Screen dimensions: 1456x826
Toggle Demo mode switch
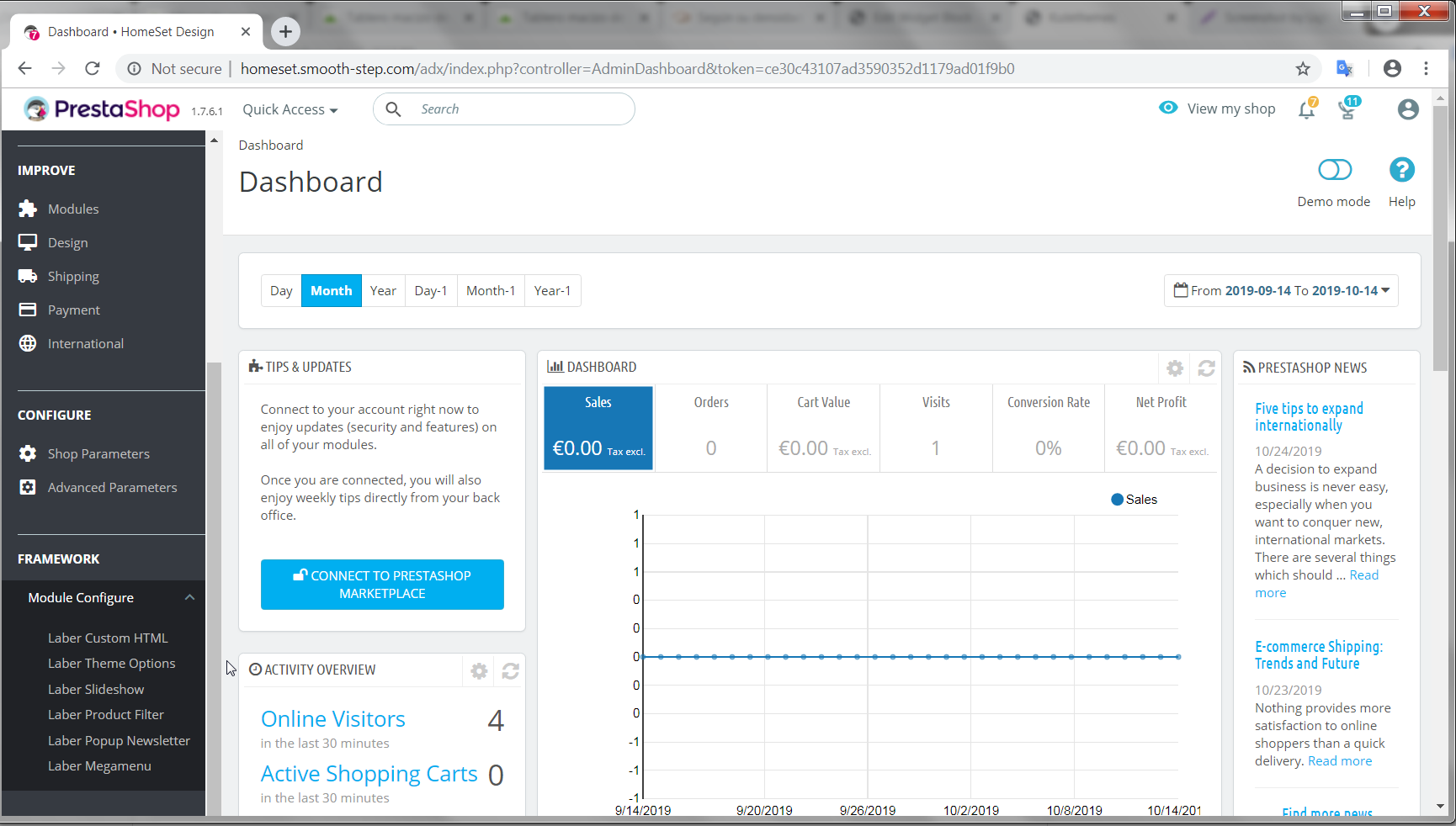point(1335,170)
